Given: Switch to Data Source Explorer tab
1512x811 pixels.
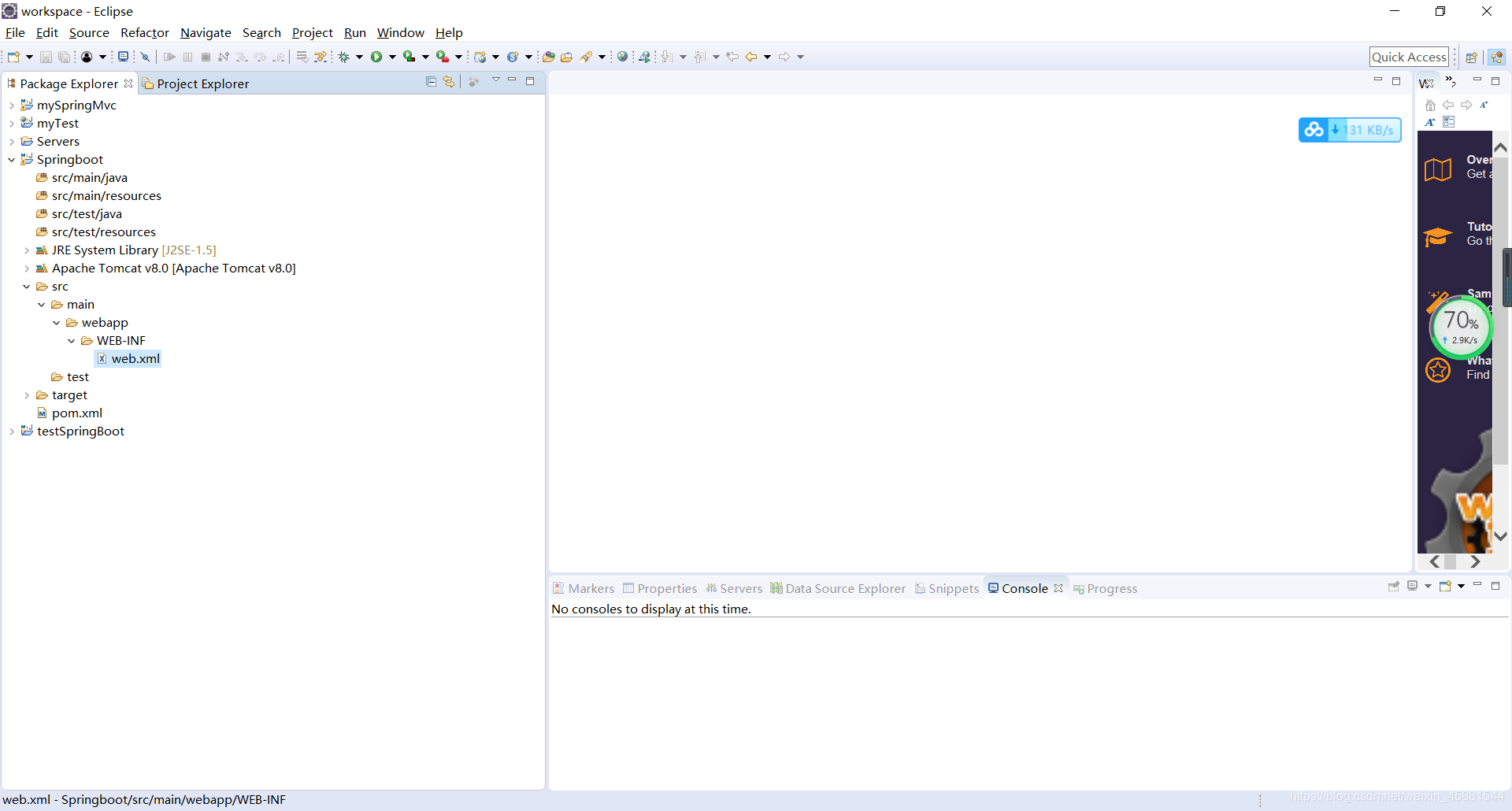Looking at the screenshot, I should click(838, 588).
